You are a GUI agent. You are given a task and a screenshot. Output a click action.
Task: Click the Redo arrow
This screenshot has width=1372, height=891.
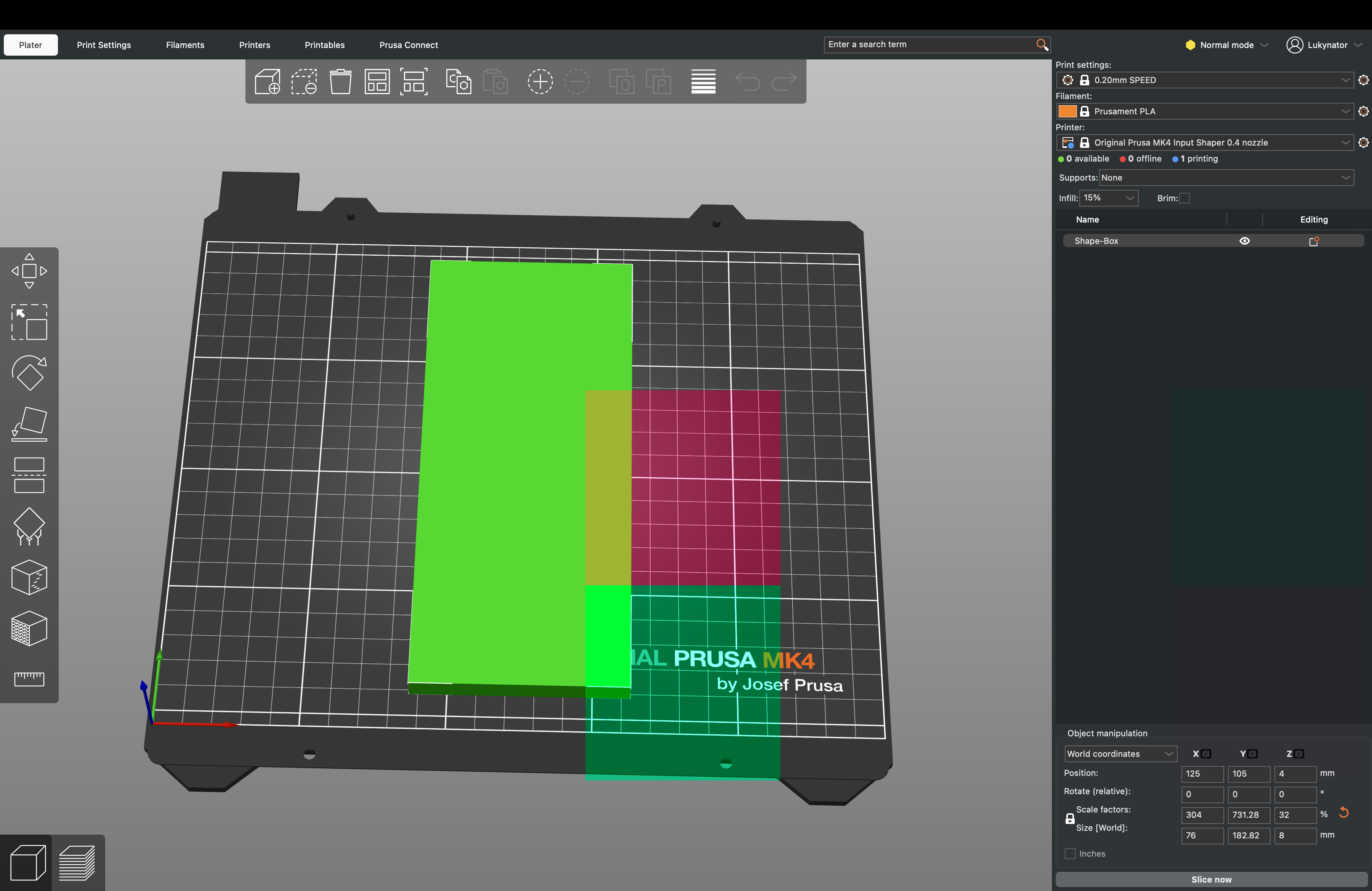[x=784, y=81]
